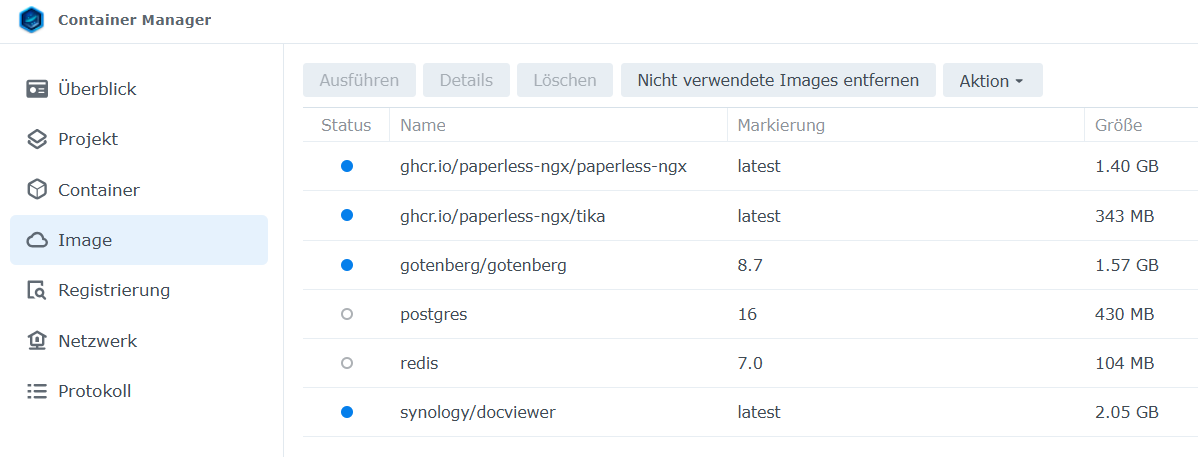Click the Löschen button
This screenshot has height=457, width=1198.
pos(564,80)
